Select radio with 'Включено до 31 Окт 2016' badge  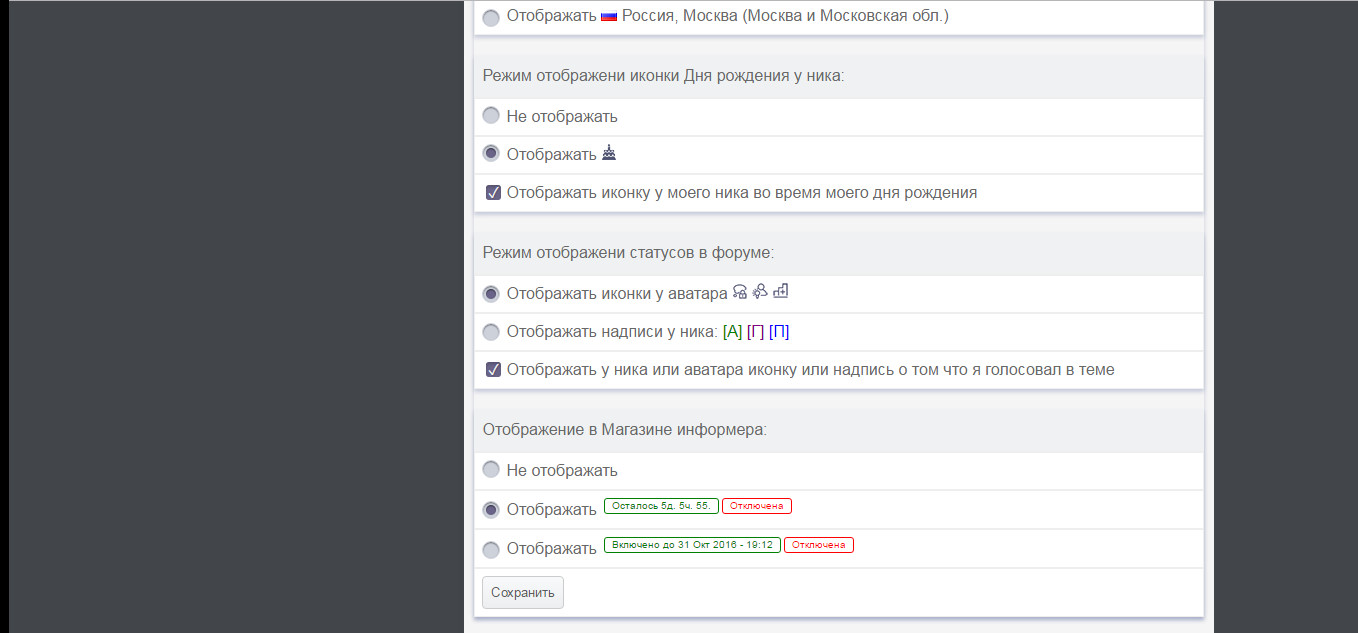tap(491, 549)
